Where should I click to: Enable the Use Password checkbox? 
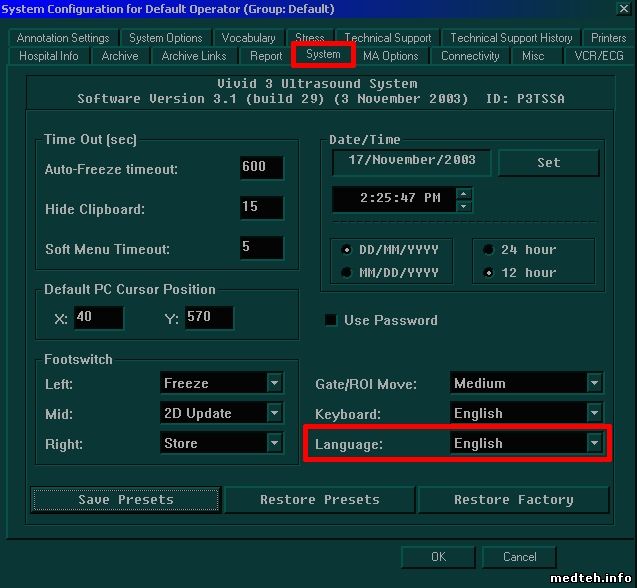(331, 321)
